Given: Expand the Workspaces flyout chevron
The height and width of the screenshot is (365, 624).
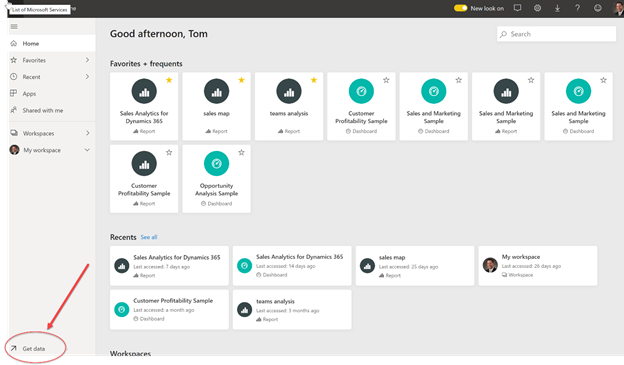Looking at the screenshot, I should coord(87,133).
